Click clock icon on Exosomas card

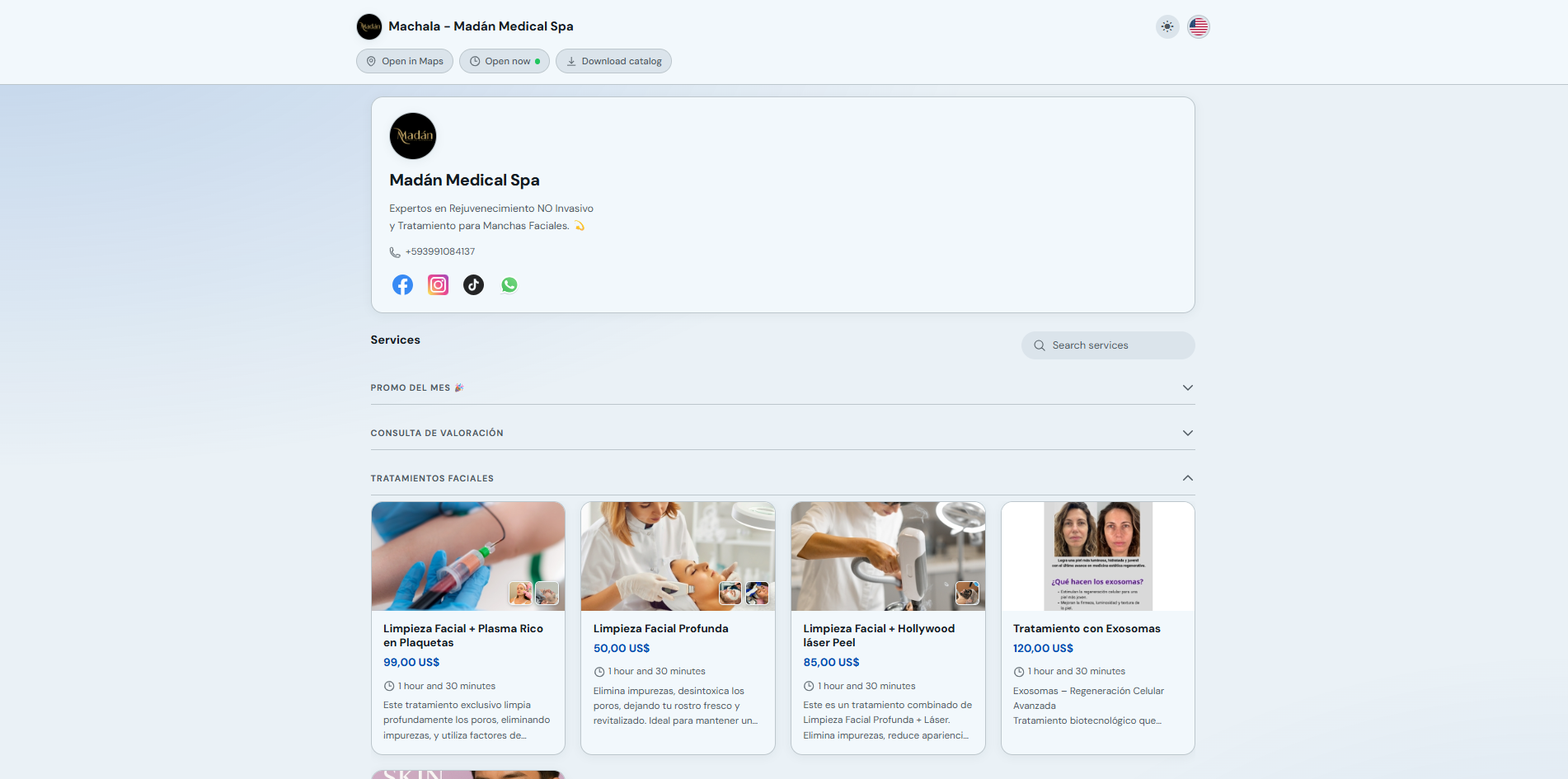pos(1019,672)
